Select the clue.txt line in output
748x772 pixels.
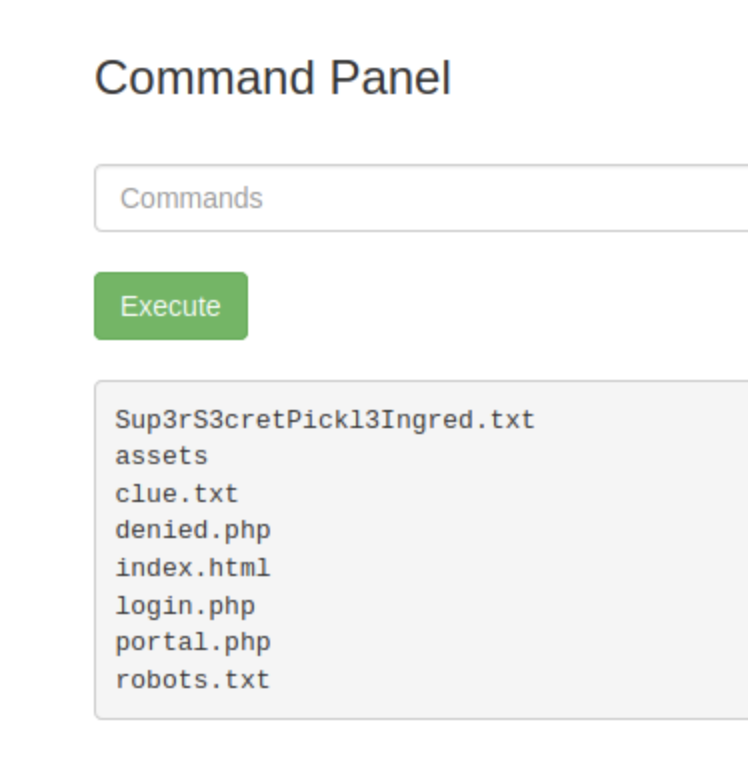pos(176,494)
